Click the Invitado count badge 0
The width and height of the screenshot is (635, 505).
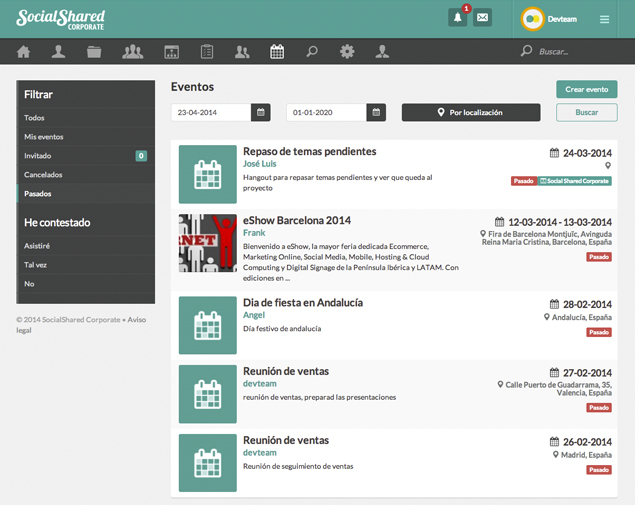click(x=141, y=156)
